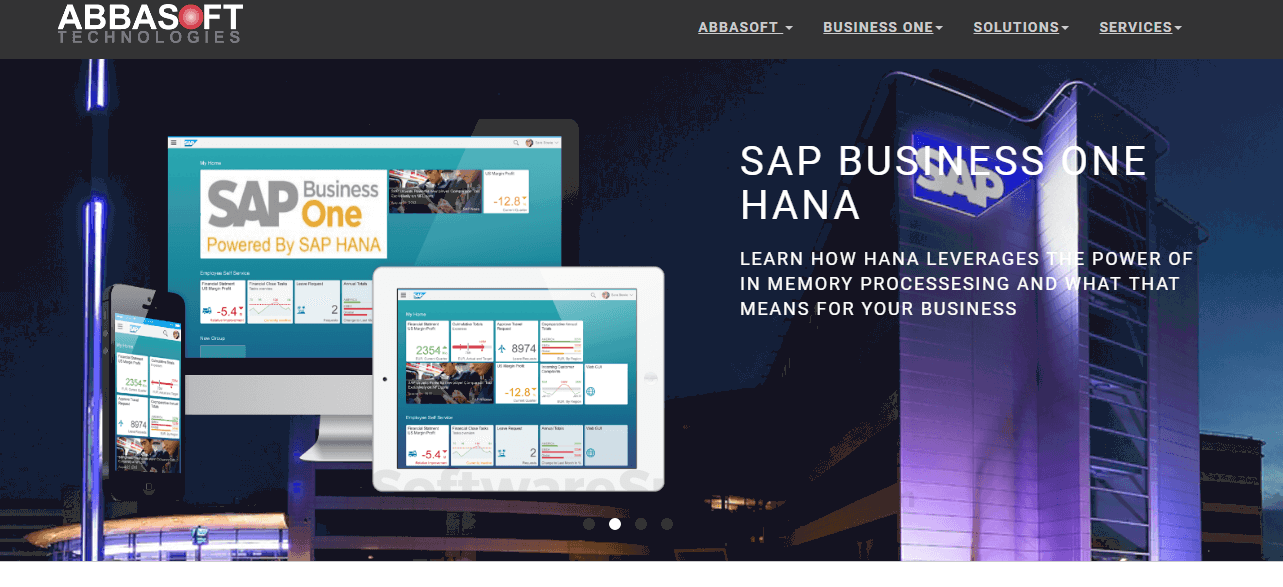Click the smartphone dashboard image
This screenshot has width=1283, height=587.
coord(146,391)
